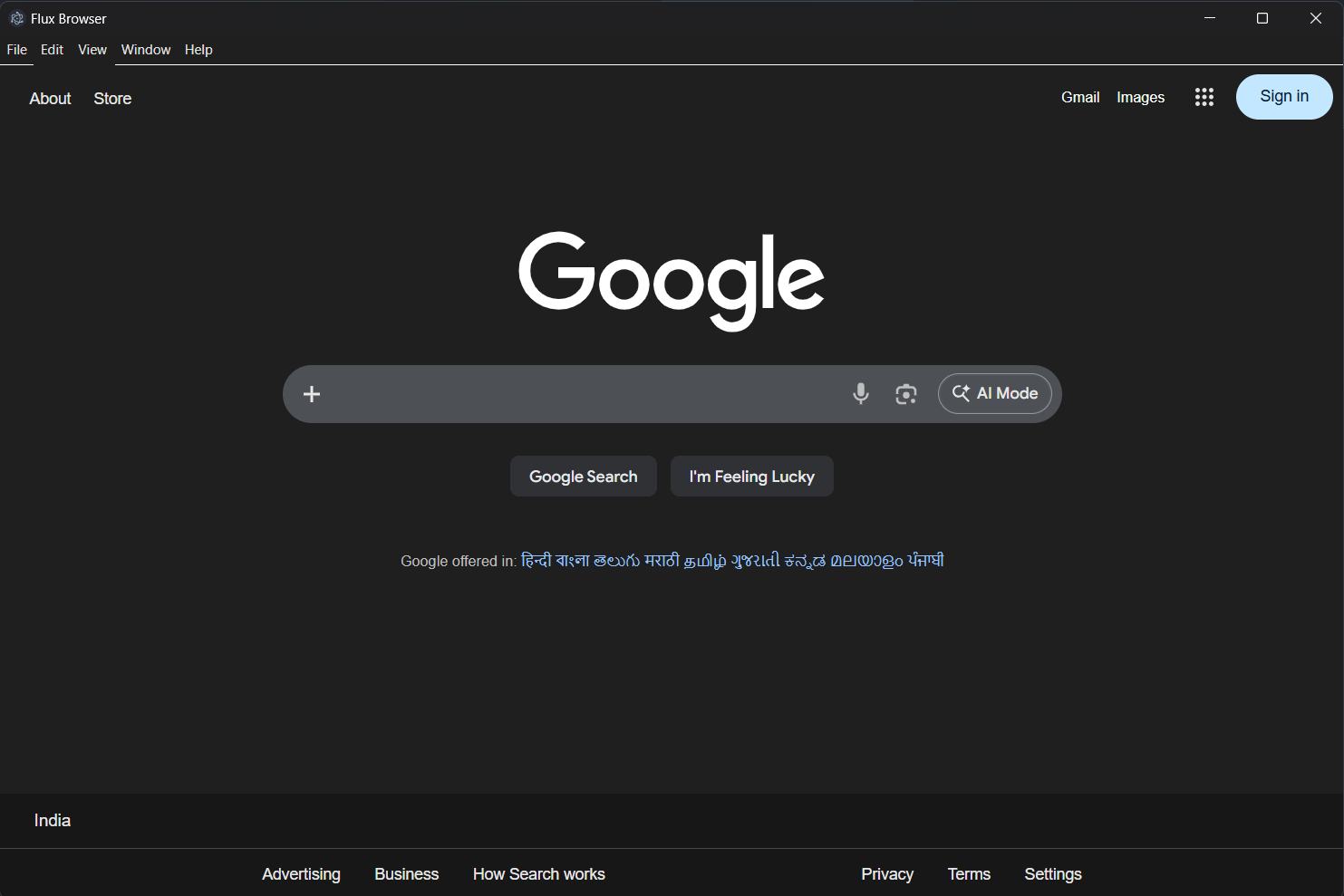Image resolution: width=1344 pixels, height=896 pixels.
Task: Open the Gmail link
Action: 1080,97
